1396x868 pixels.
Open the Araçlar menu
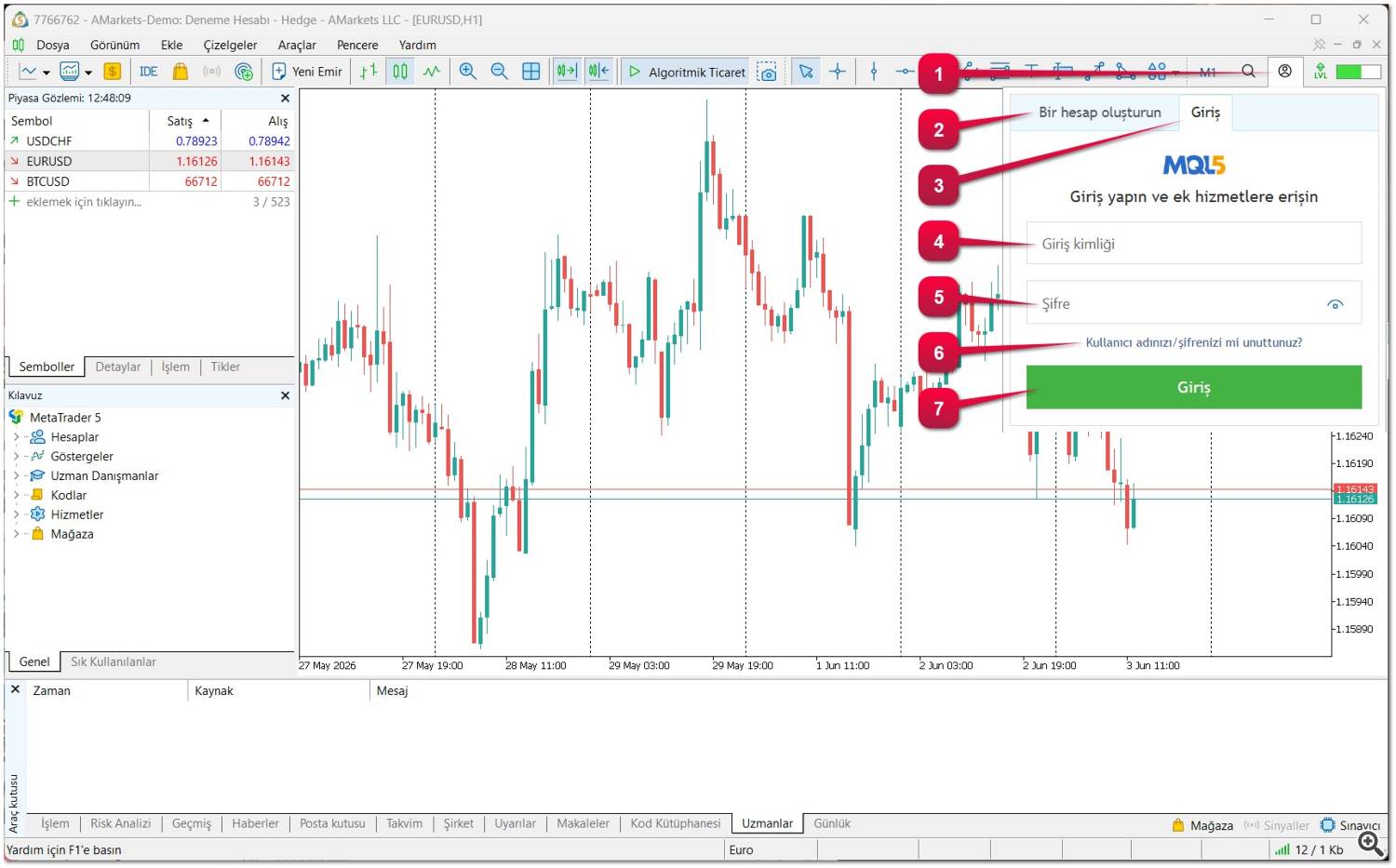click(297, 45)
